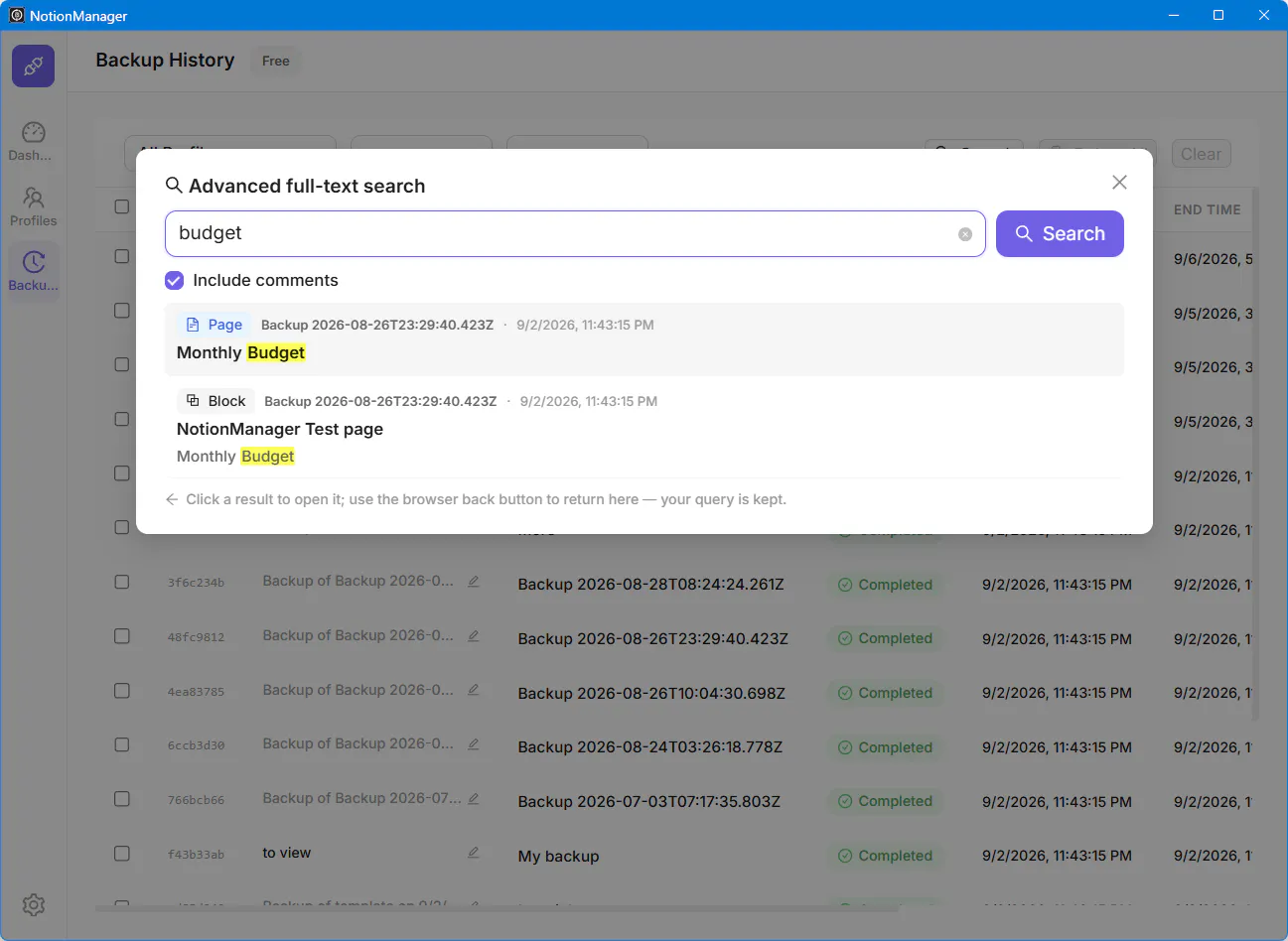
Task: Select the checkbox for row f43b33ab
Action: [121, 853]
